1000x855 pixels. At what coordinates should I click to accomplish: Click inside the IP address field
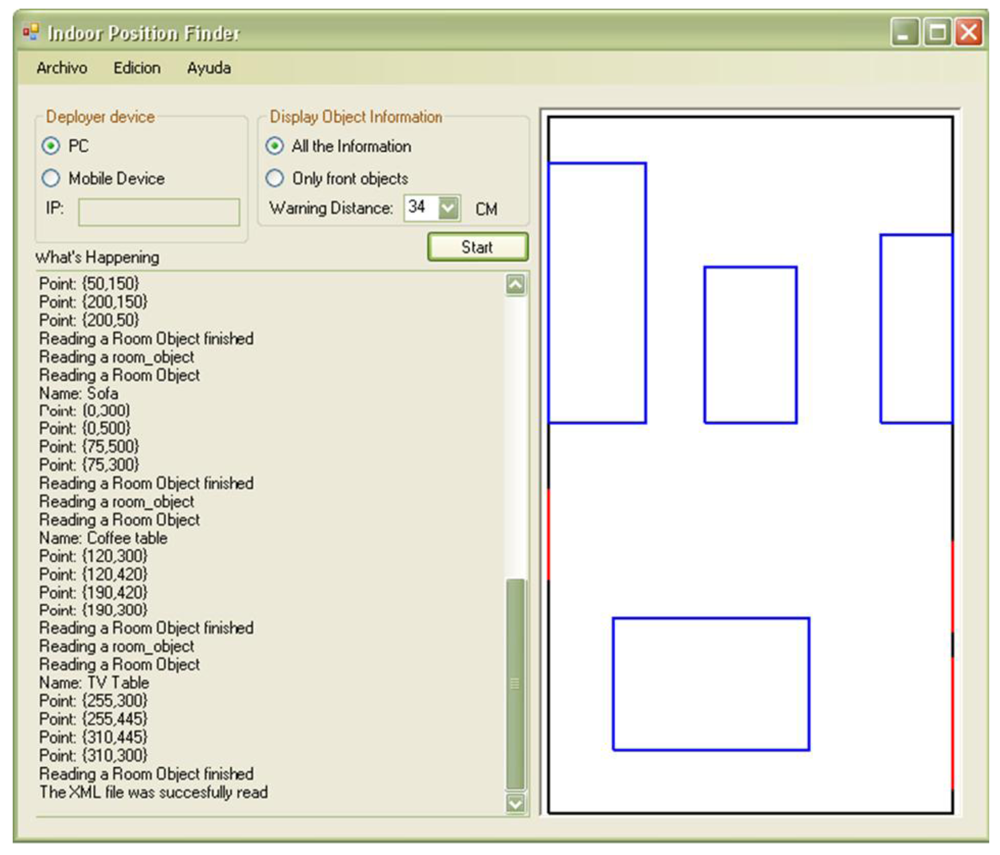(159, 212)
